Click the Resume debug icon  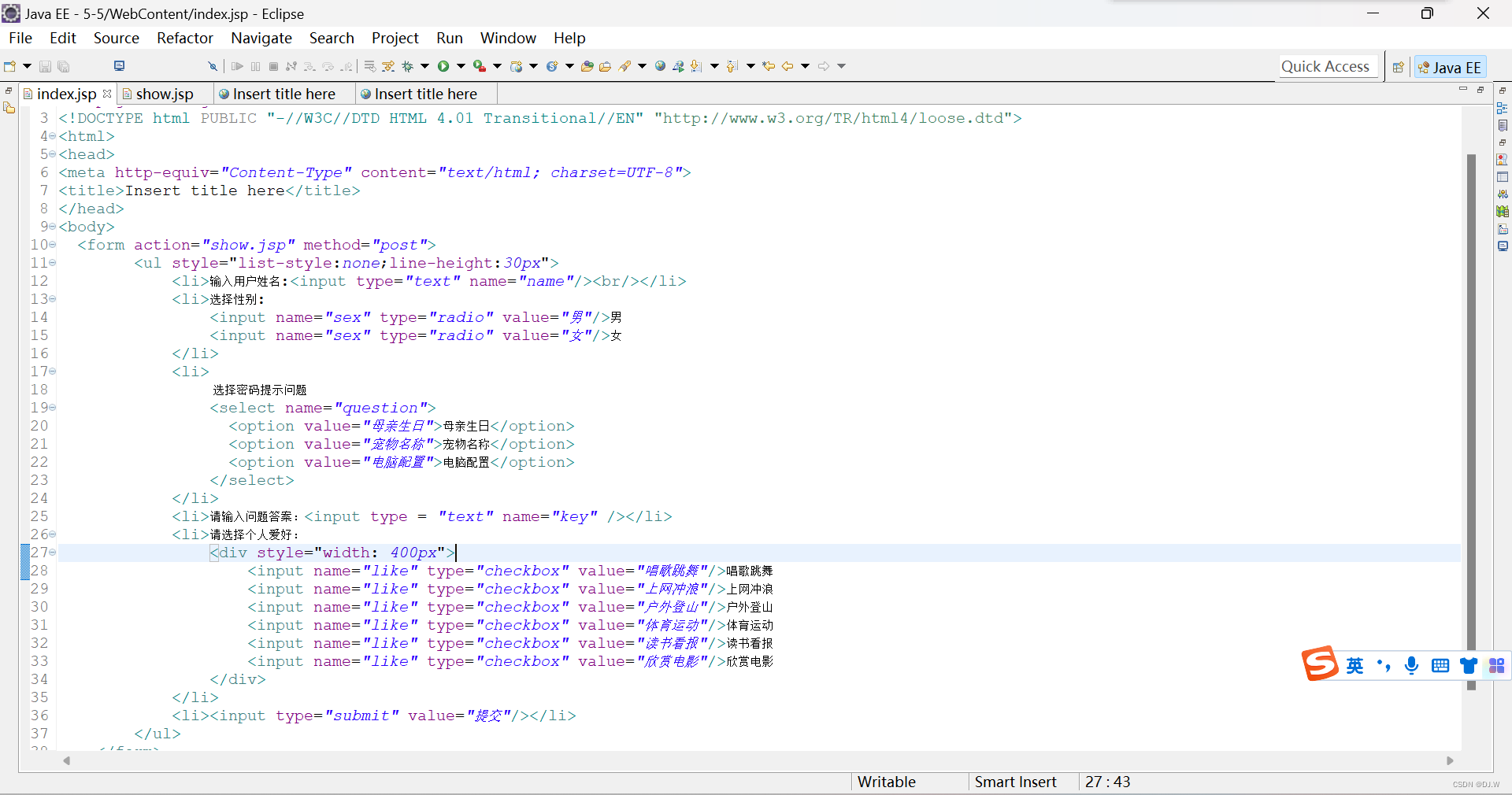(x=237, y=66)
